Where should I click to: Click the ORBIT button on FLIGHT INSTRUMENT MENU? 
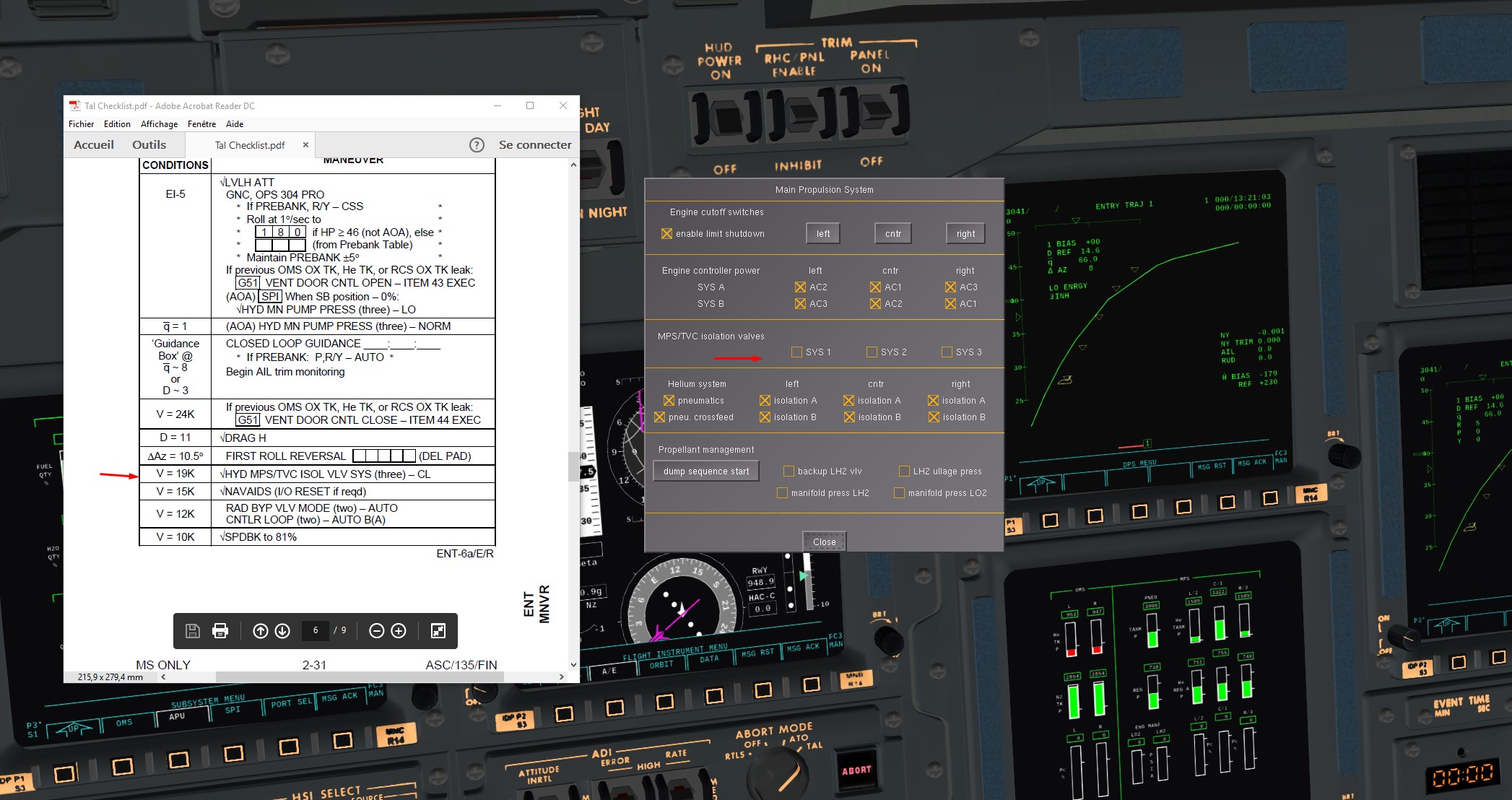[x=661, y=664]
